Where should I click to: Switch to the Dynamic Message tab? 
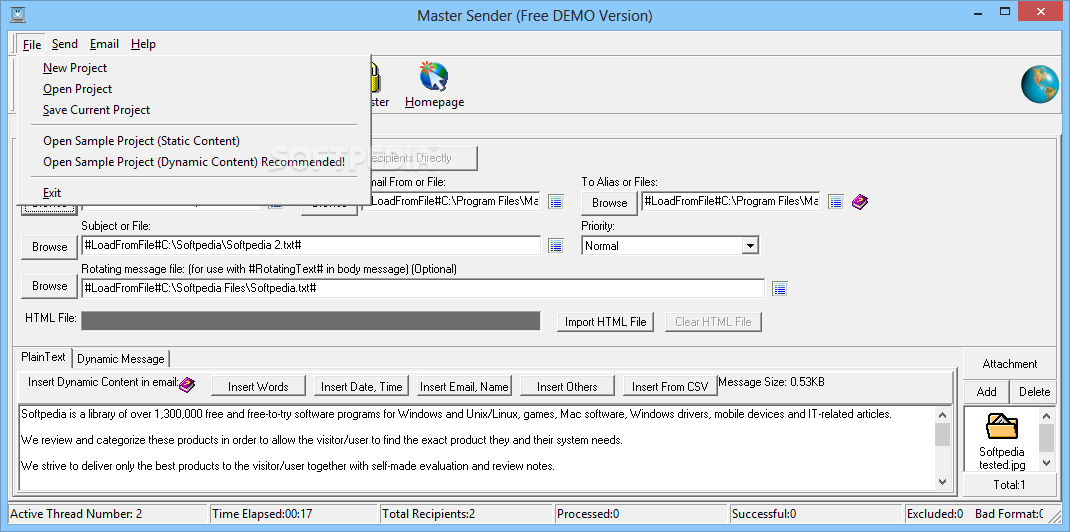pyautogui.click(x=121, y=359)
